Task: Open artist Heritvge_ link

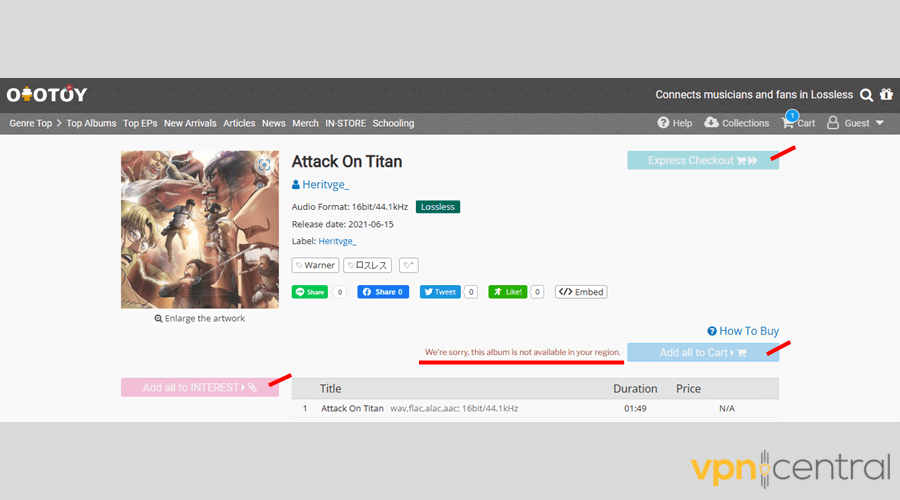Action: click(x=320, y=185)
